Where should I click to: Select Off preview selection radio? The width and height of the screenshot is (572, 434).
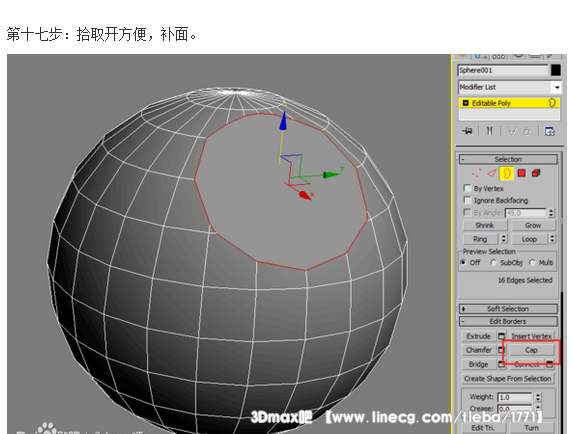(x=463, y=263)
